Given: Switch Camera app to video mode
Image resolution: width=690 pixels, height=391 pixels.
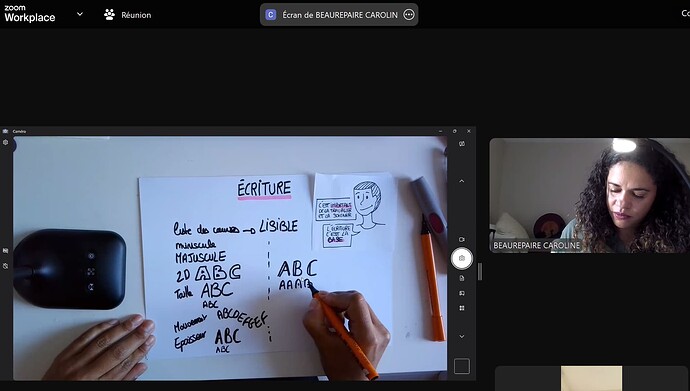Looking at the screenshot, I should tap(462, 240).
